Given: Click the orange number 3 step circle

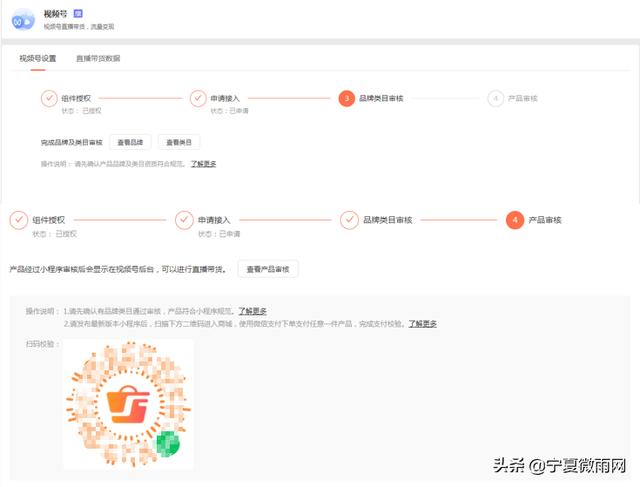Looking at the screenshot, I should pyautogui.click(x=347, y=98).
